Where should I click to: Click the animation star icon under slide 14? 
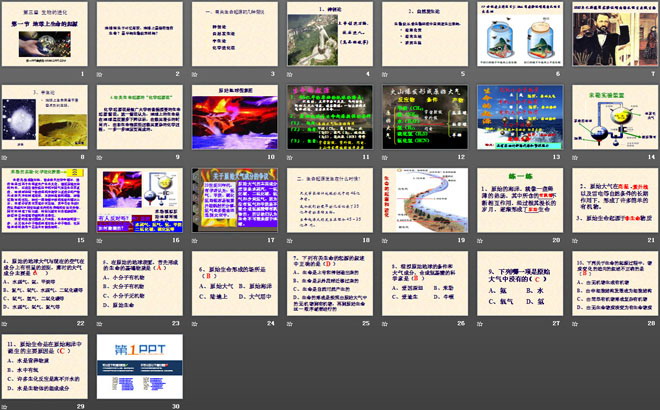click(x=575, y=157)
